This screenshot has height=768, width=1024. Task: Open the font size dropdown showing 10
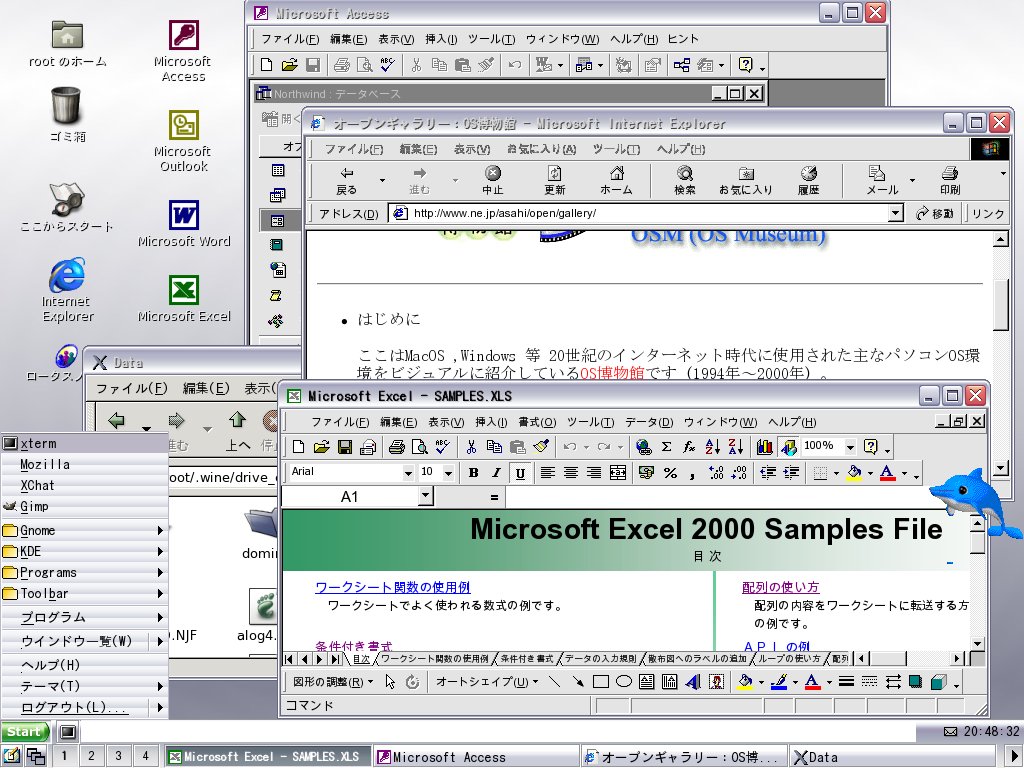449,473
